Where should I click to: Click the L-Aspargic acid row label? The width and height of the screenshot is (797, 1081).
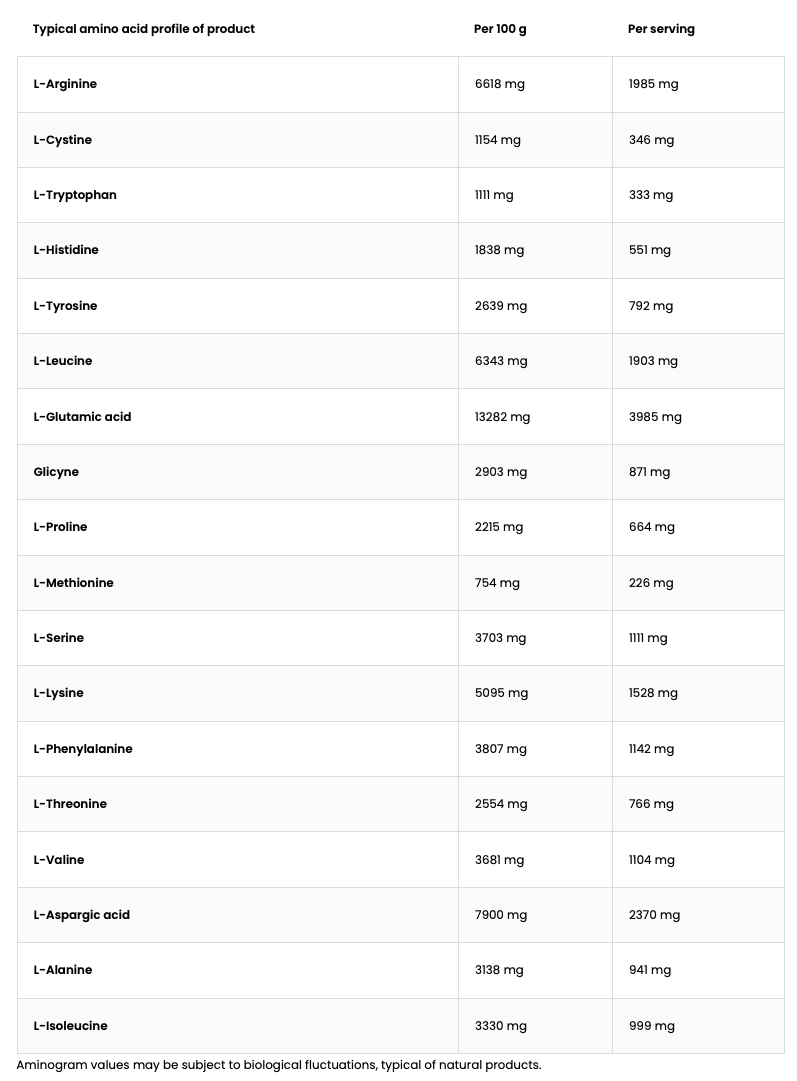[x=82, y=915]
